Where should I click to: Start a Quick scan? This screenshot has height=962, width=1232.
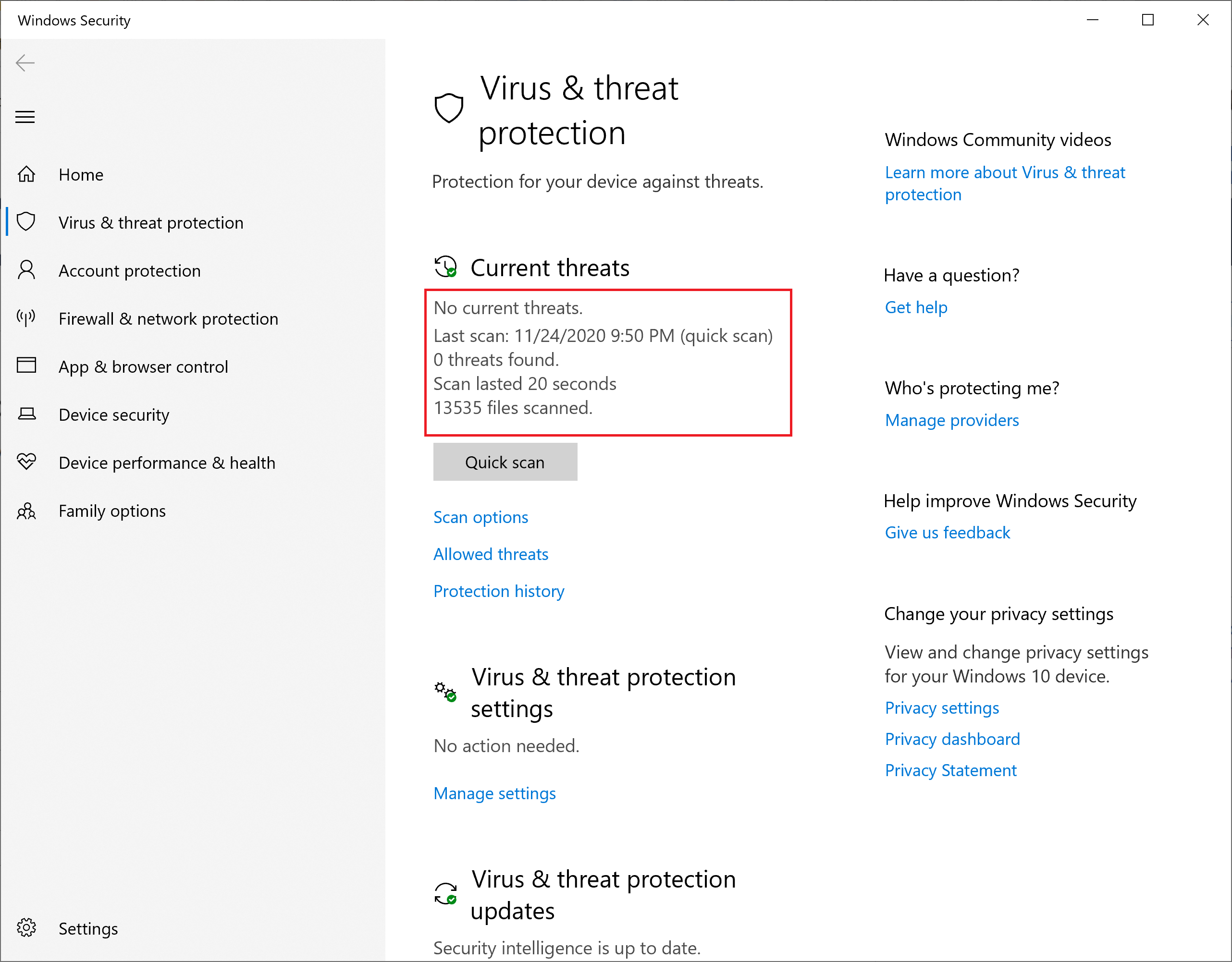[x=505, y=462]
